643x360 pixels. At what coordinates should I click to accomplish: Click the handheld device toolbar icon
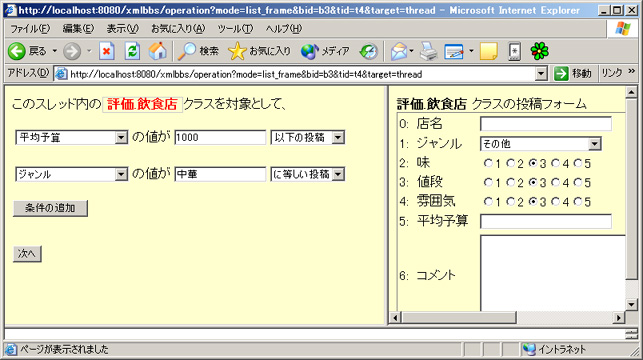(514, 51)
